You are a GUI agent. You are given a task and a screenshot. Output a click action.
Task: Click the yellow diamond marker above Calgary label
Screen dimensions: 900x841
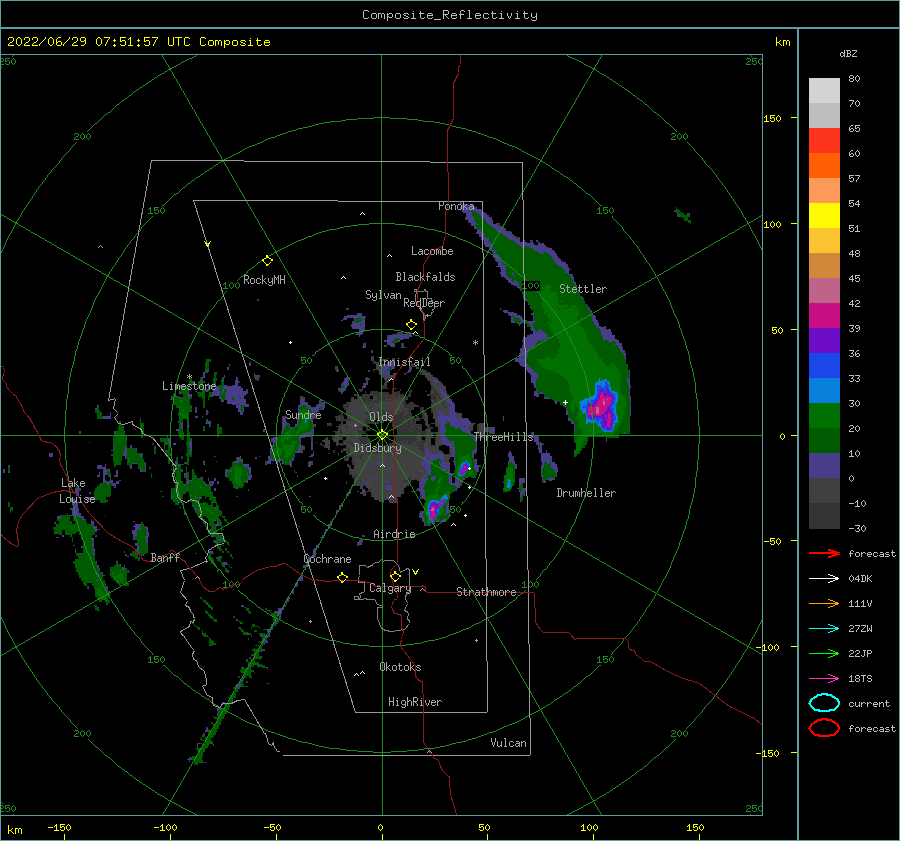(395, 576)
